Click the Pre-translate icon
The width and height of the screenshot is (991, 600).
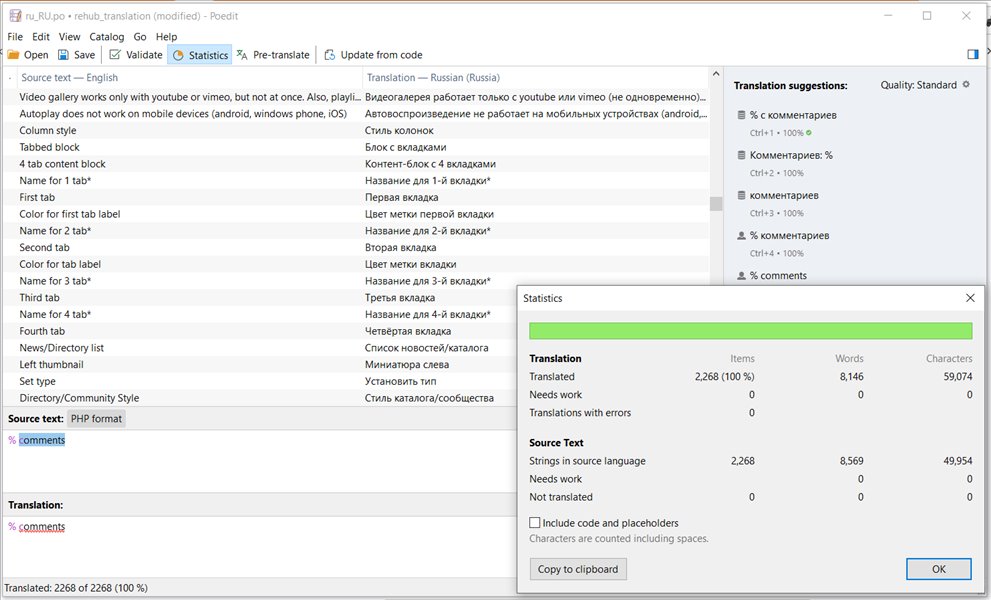242,55
